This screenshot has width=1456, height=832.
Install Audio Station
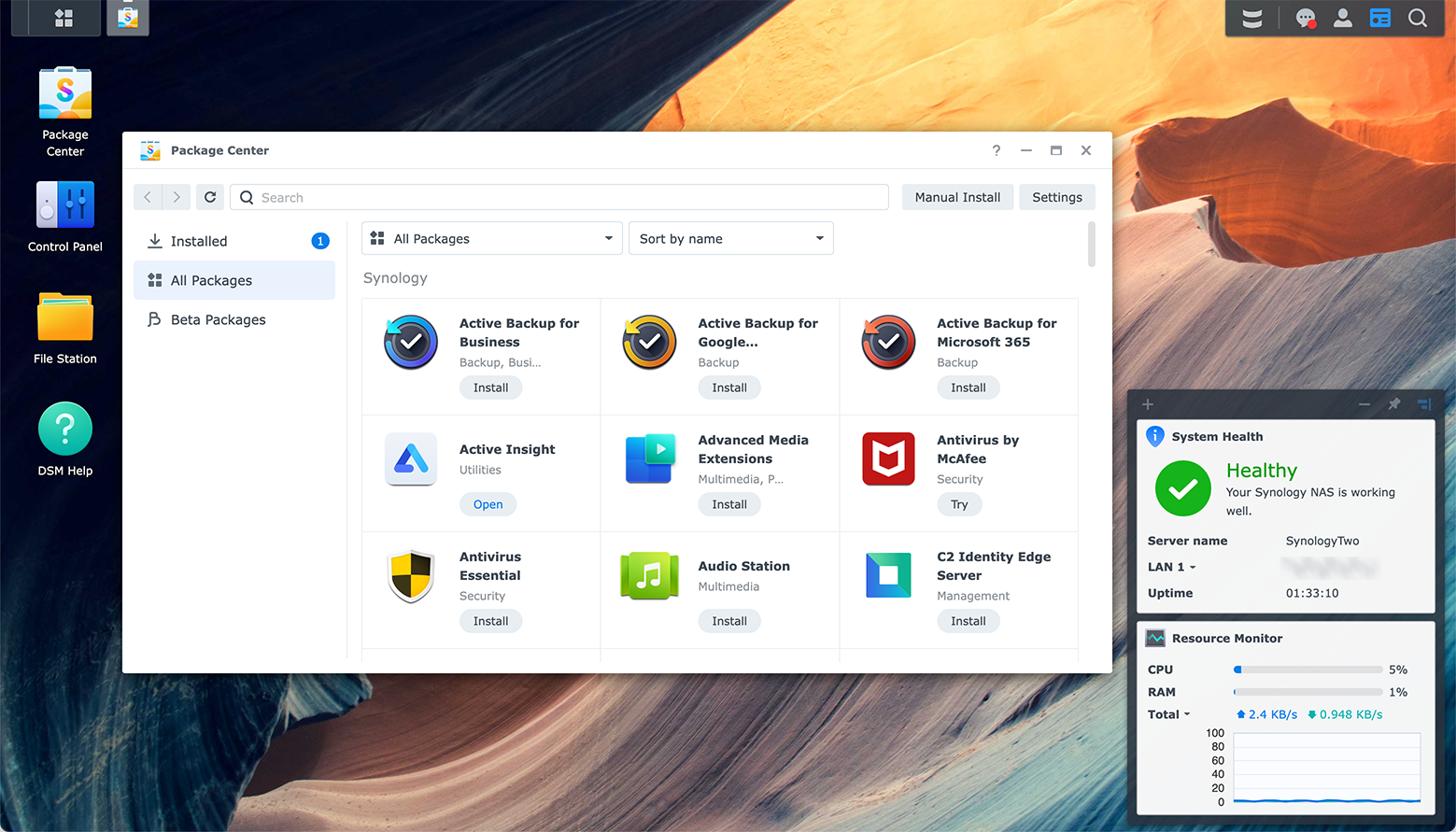click(x=729, y=621)
